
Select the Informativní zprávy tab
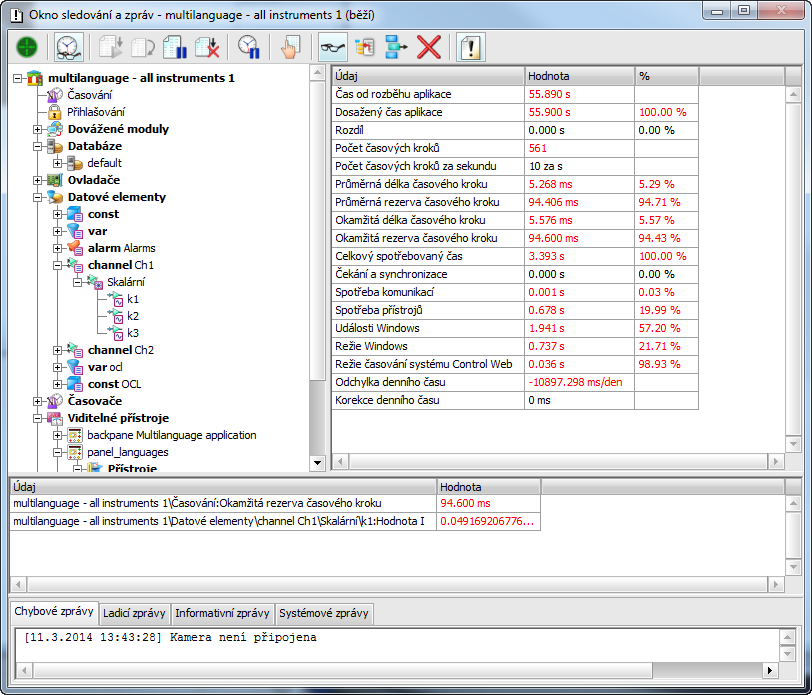pyautogui.click(x=222, y=613)
